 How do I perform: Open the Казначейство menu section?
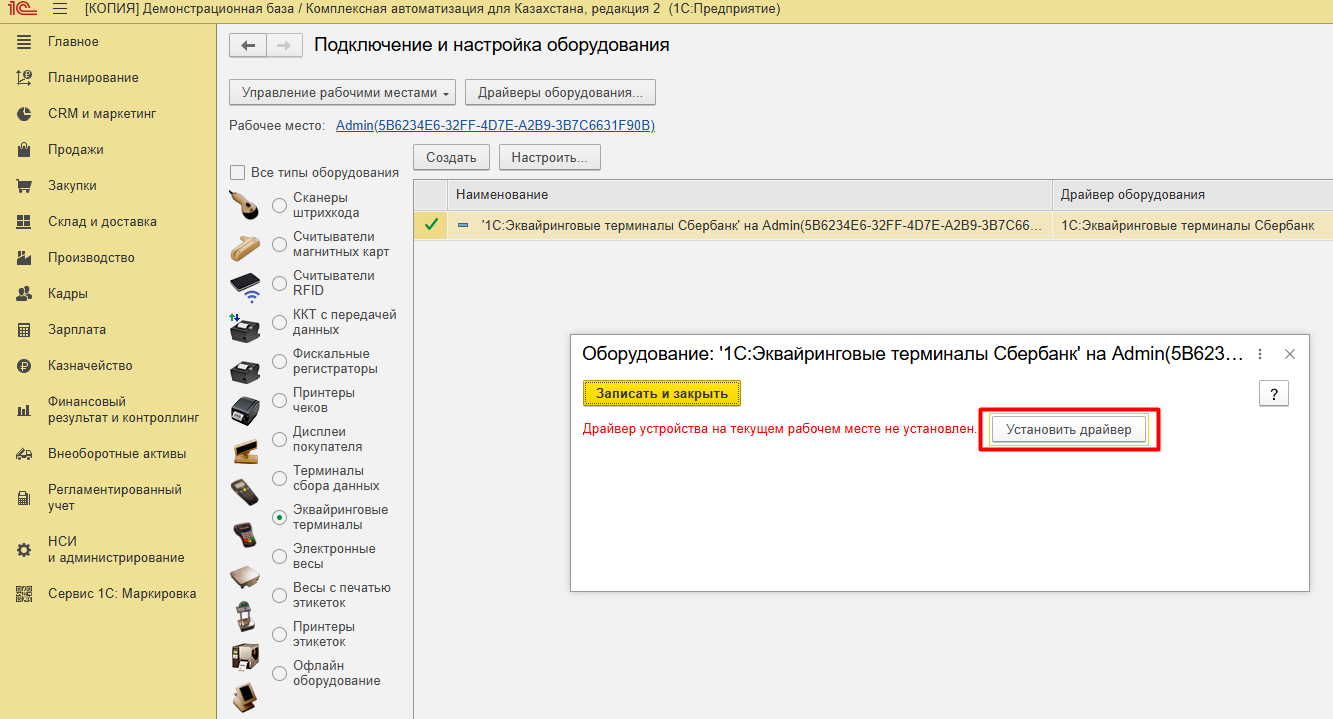(x=90, y=366)
